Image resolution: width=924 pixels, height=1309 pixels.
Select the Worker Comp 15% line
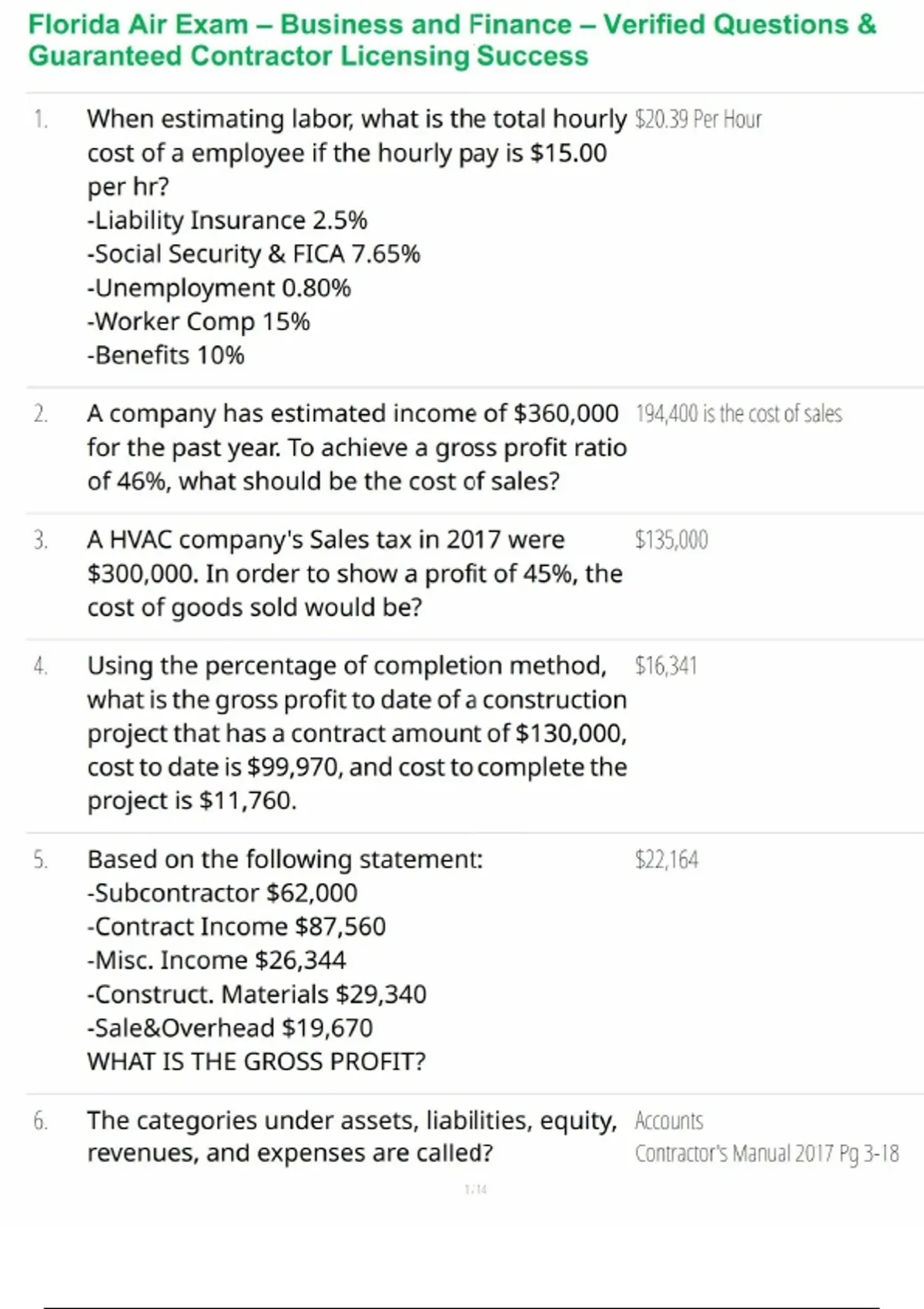(x=199, y=322)
